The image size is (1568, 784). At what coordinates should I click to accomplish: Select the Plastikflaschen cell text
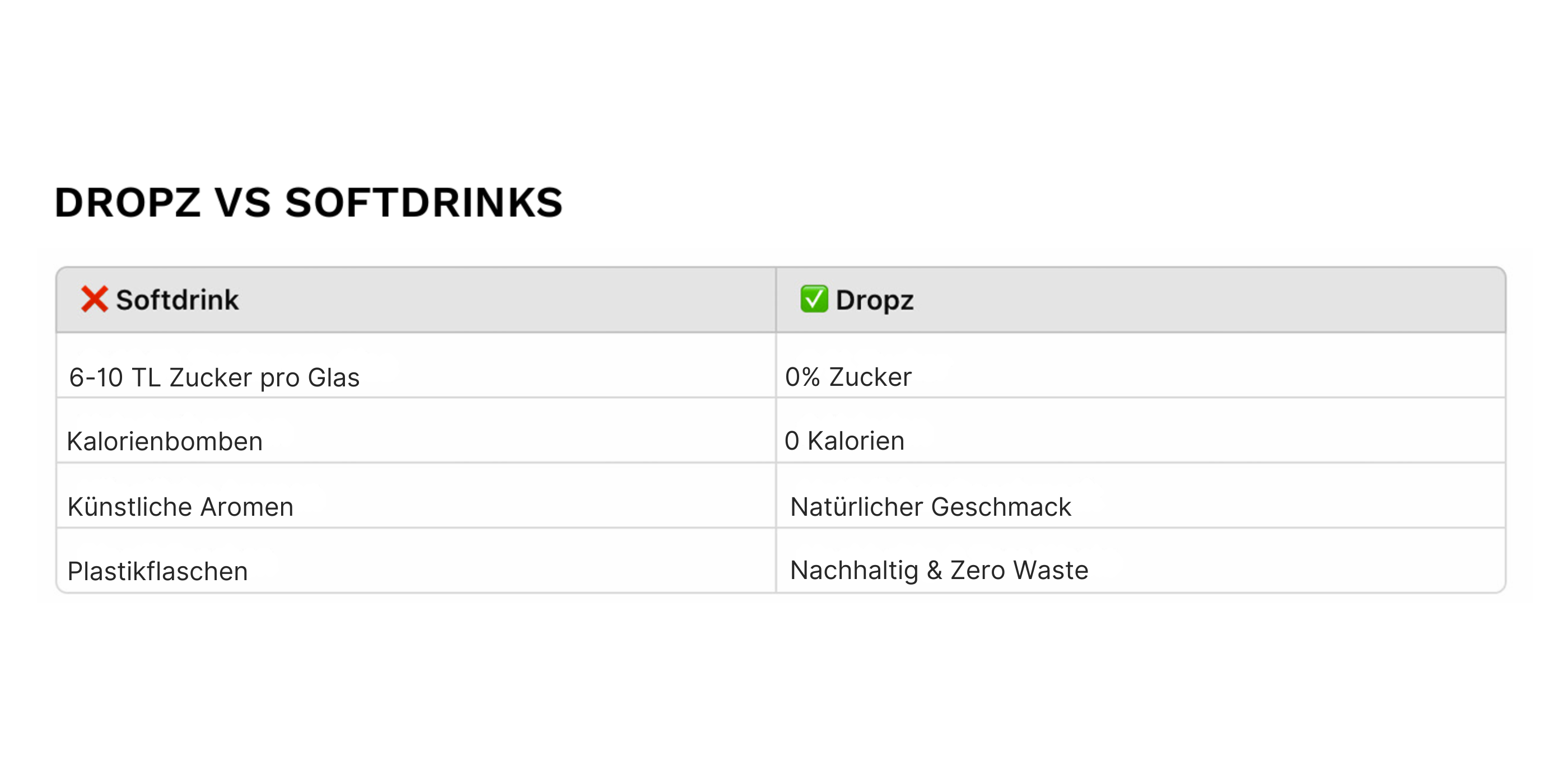click(158, 571)
